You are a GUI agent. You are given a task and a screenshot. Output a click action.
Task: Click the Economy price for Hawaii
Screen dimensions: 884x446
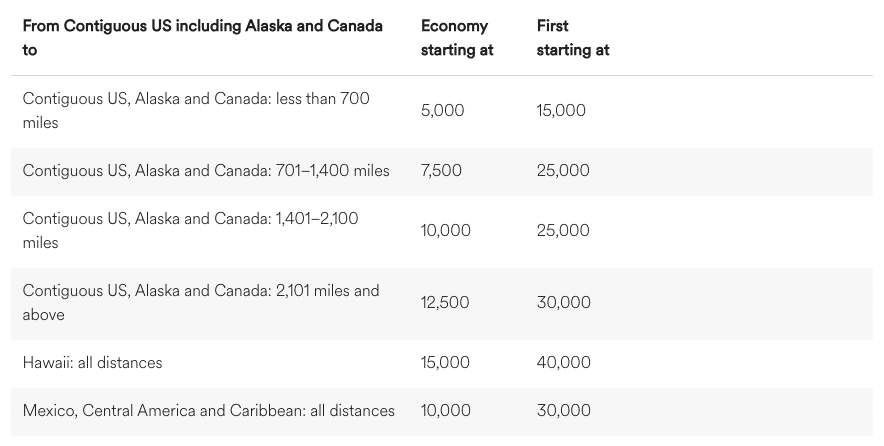(446, 362)
